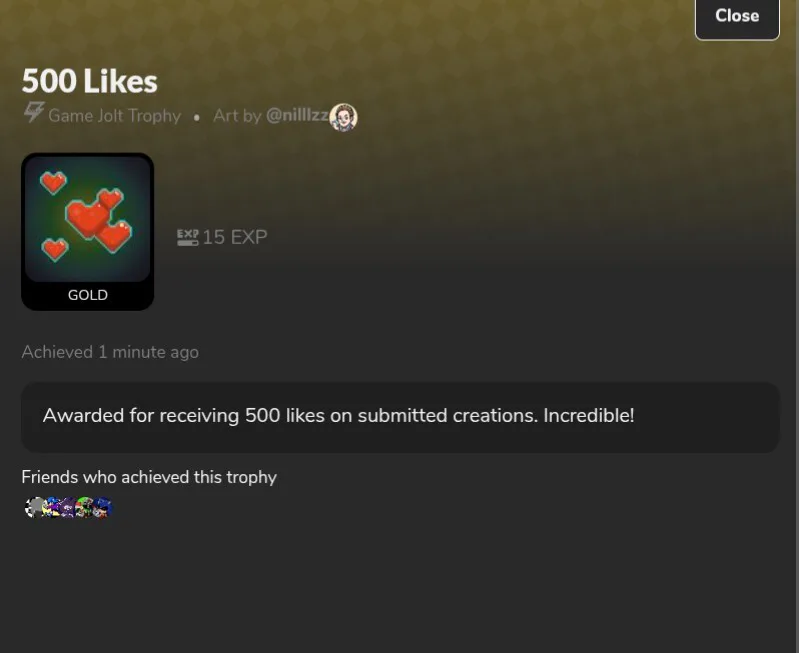799x653 pixels.
Task: Click the GOLD label under the trophy
Action: coord(88,295)
